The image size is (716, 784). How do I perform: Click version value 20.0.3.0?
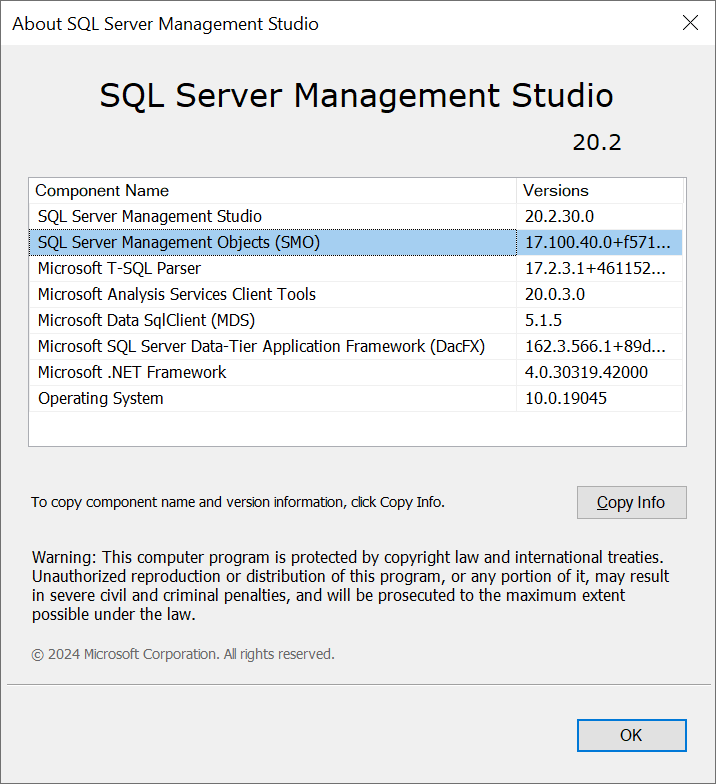click(x=555, y=294)
